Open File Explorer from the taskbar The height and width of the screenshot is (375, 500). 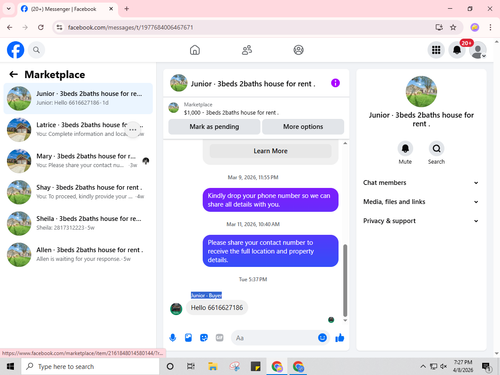pyautogui.click(x=213, y=367)
